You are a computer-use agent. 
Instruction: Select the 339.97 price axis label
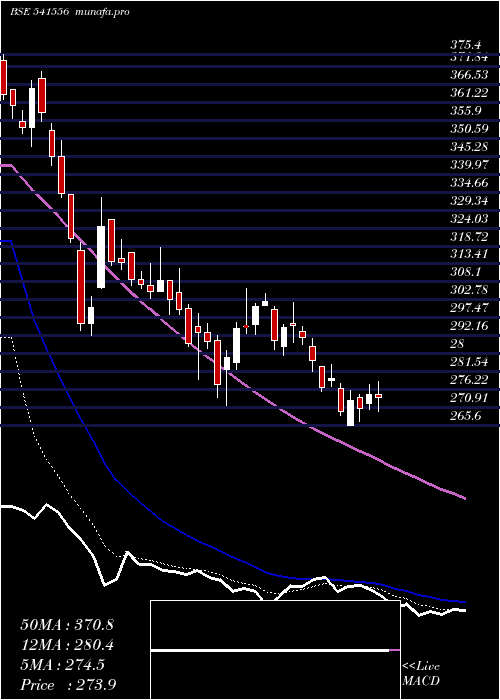point(469,165)
